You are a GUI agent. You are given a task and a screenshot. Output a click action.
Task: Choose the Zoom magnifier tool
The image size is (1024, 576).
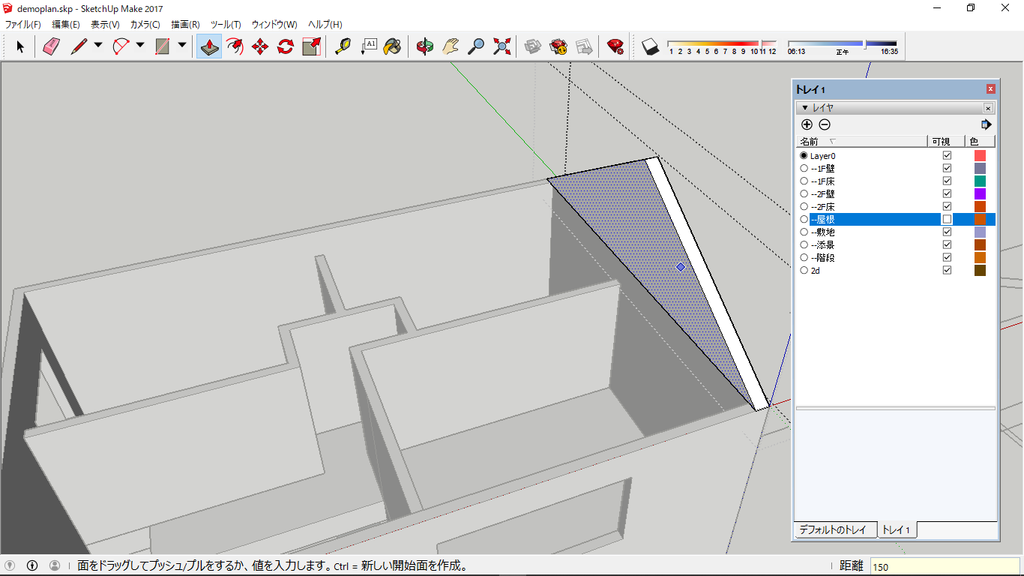476,46
